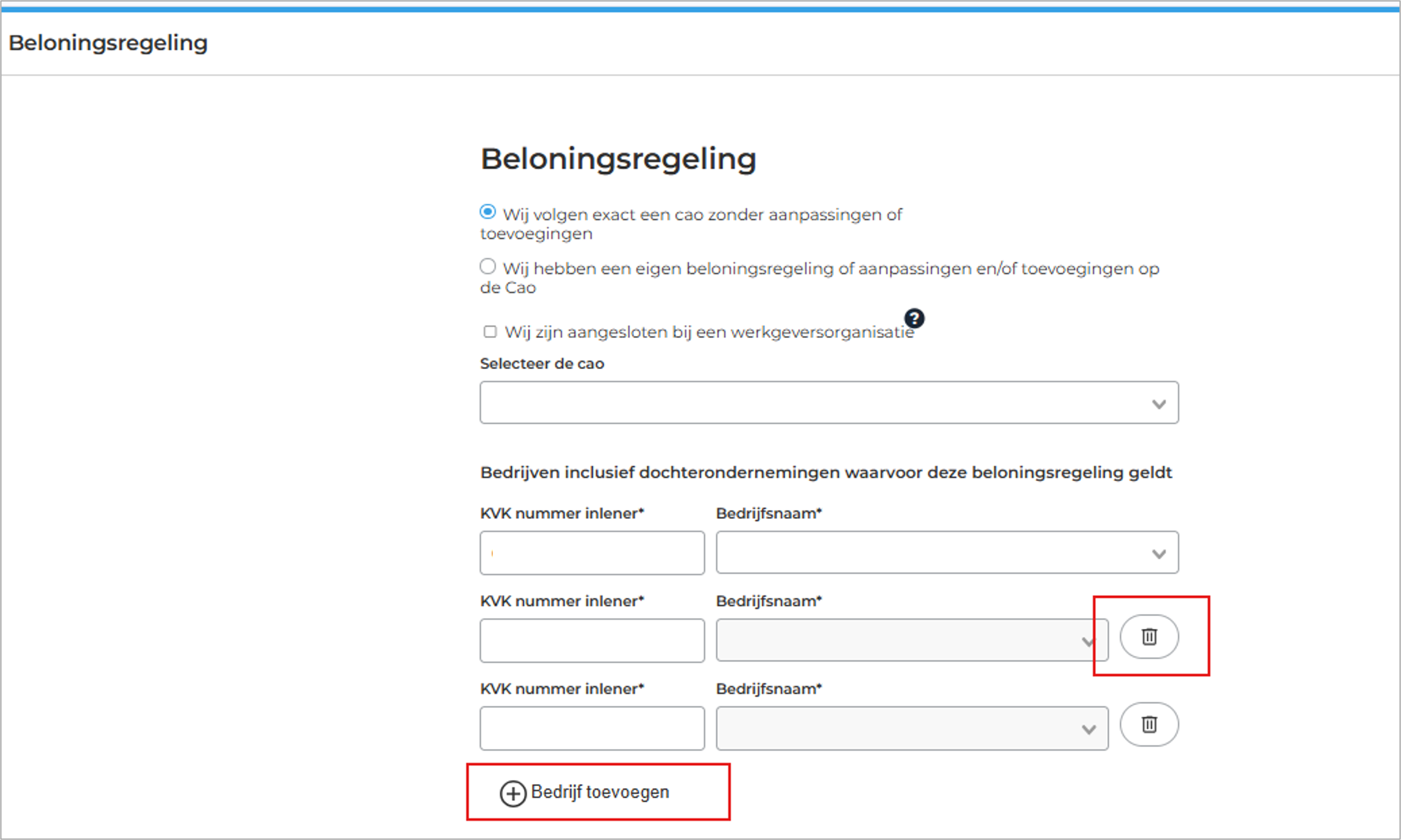Click the help question mark icon
The image size is (1401, 840).
(x=915, y=318)
